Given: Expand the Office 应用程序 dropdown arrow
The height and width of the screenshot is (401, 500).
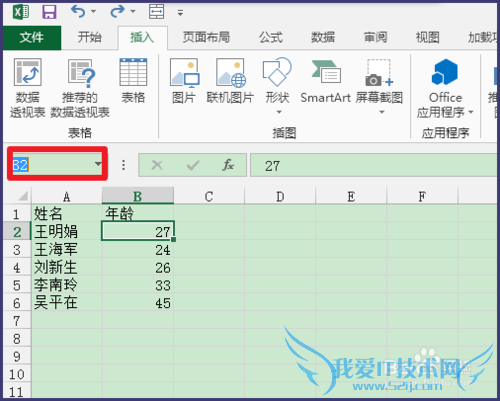Looking at the screenshot, I should click(x=471, y=112).
